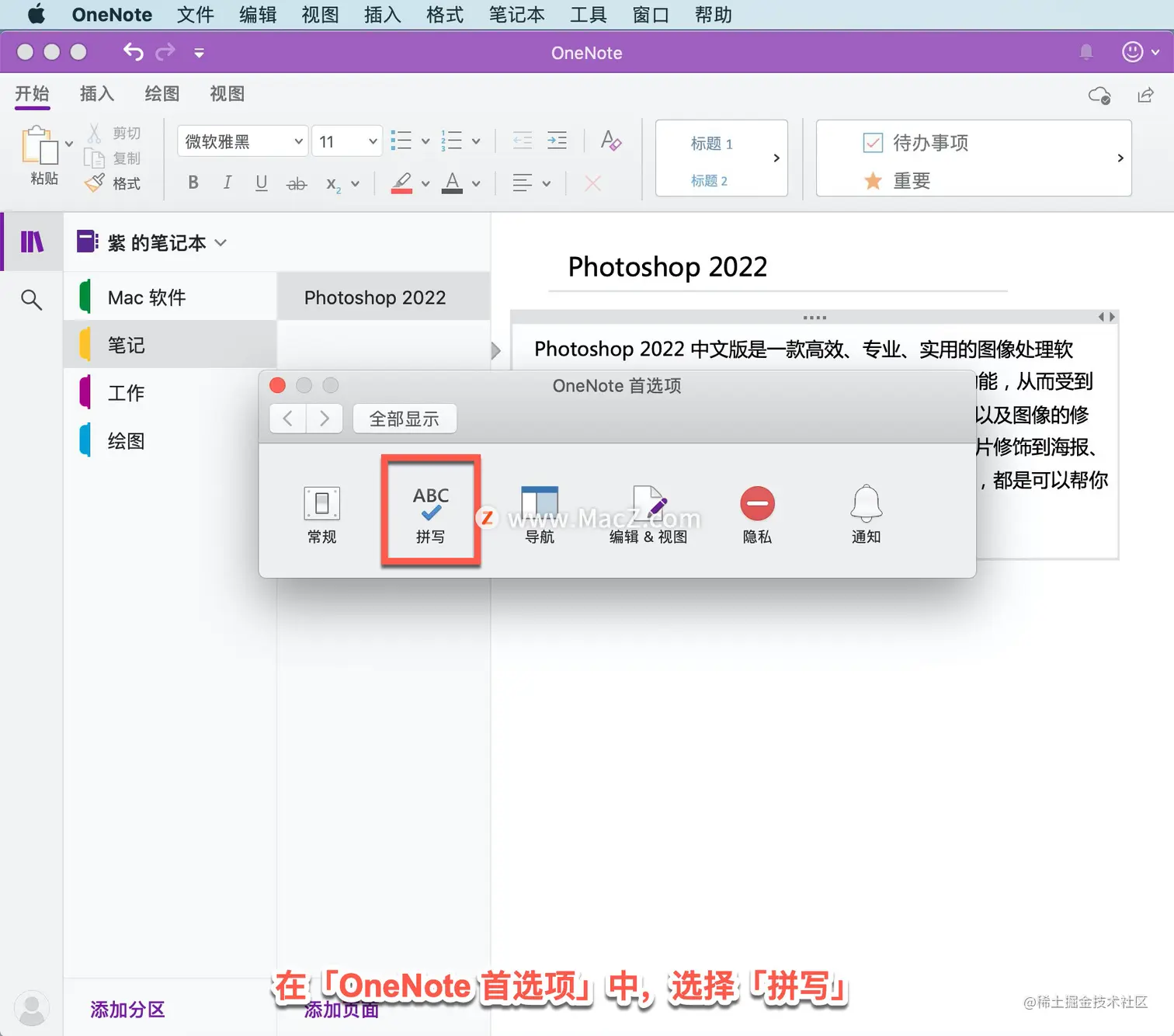Expand the 紫 的笔记本 notebook dropdown
Image resolution: width=1174 pixels, height=1036 pixels.
221,242
